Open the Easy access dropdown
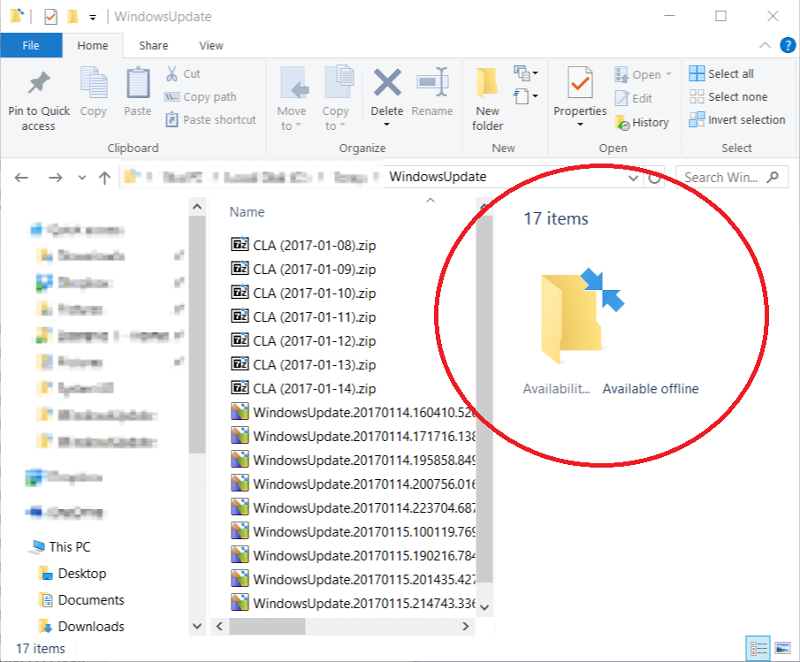This screenshot has height=662, width=800. pyautogui.click(x=526, y=96)
